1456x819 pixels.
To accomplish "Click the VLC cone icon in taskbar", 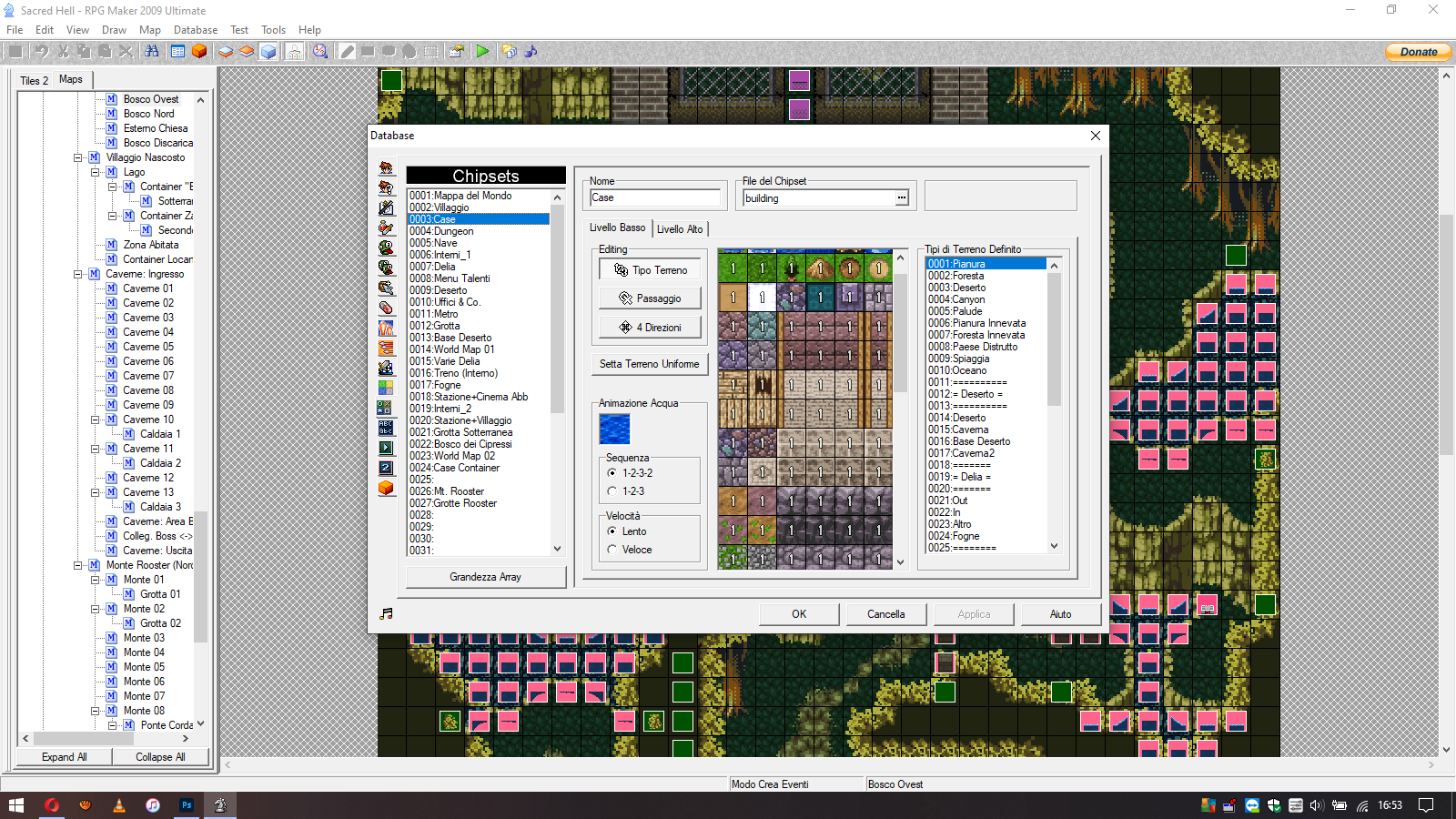I will (x=118, y=805).
